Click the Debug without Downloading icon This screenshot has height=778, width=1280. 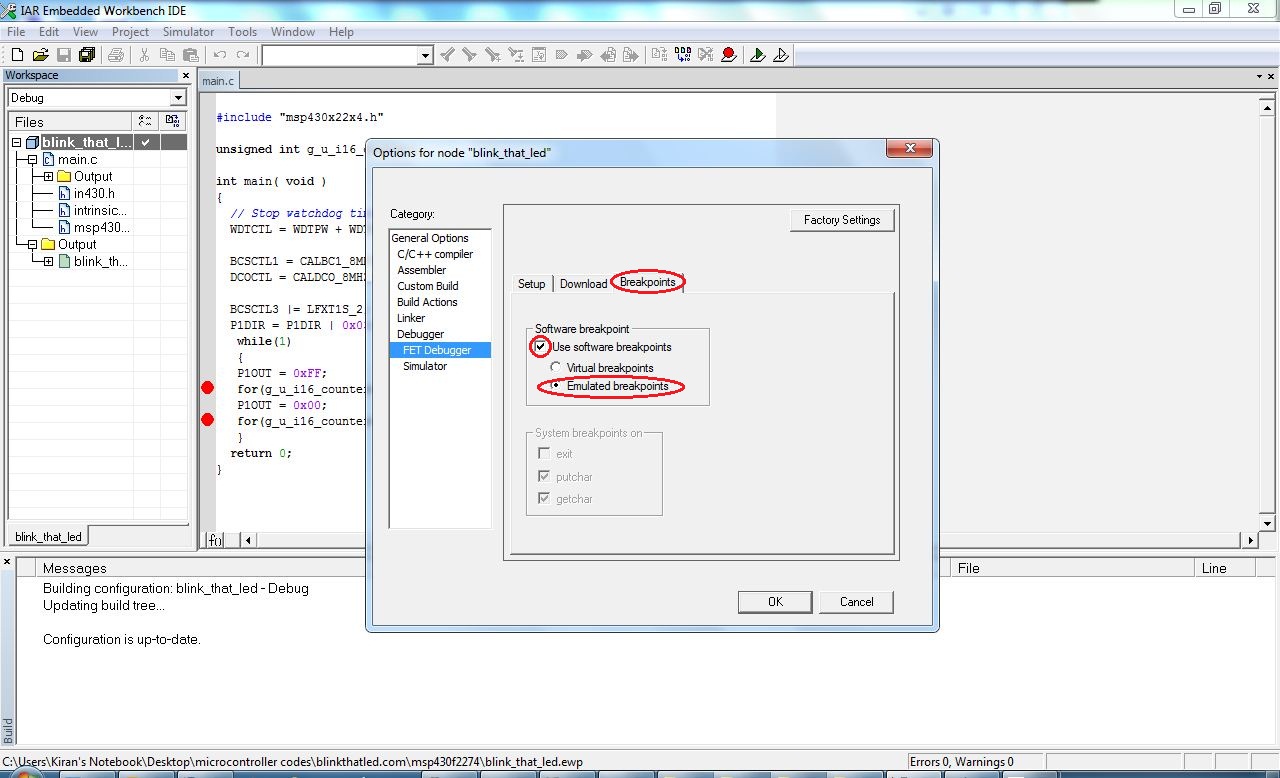point(781,55)
